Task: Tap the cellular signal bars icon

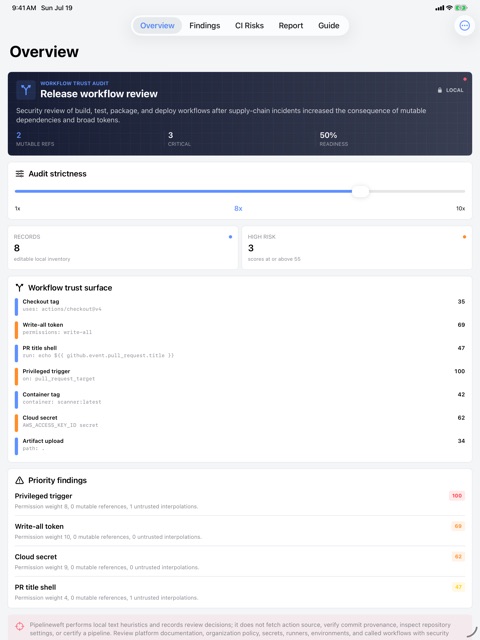Action: [x=440, y=8]
